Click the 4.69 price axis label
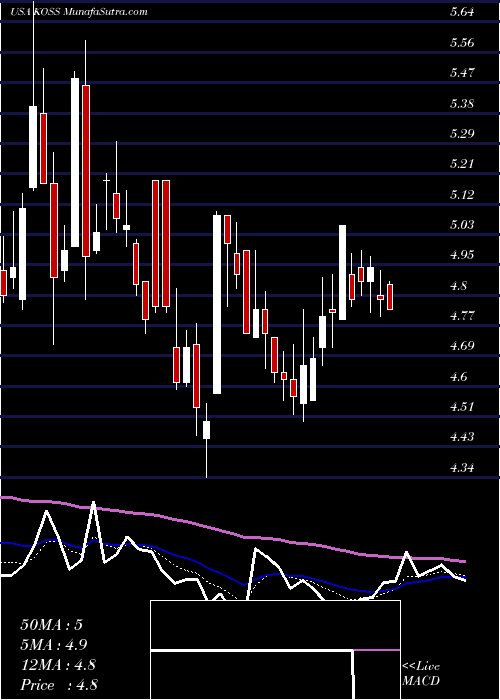This screenshot has width=500, height=700. (462, 346)
